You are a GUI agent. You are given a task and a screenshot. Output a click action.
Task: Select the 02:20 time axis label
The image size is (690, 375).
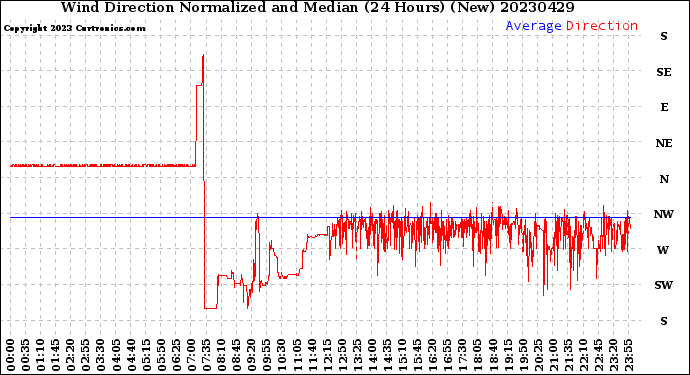tap(70, 355)
